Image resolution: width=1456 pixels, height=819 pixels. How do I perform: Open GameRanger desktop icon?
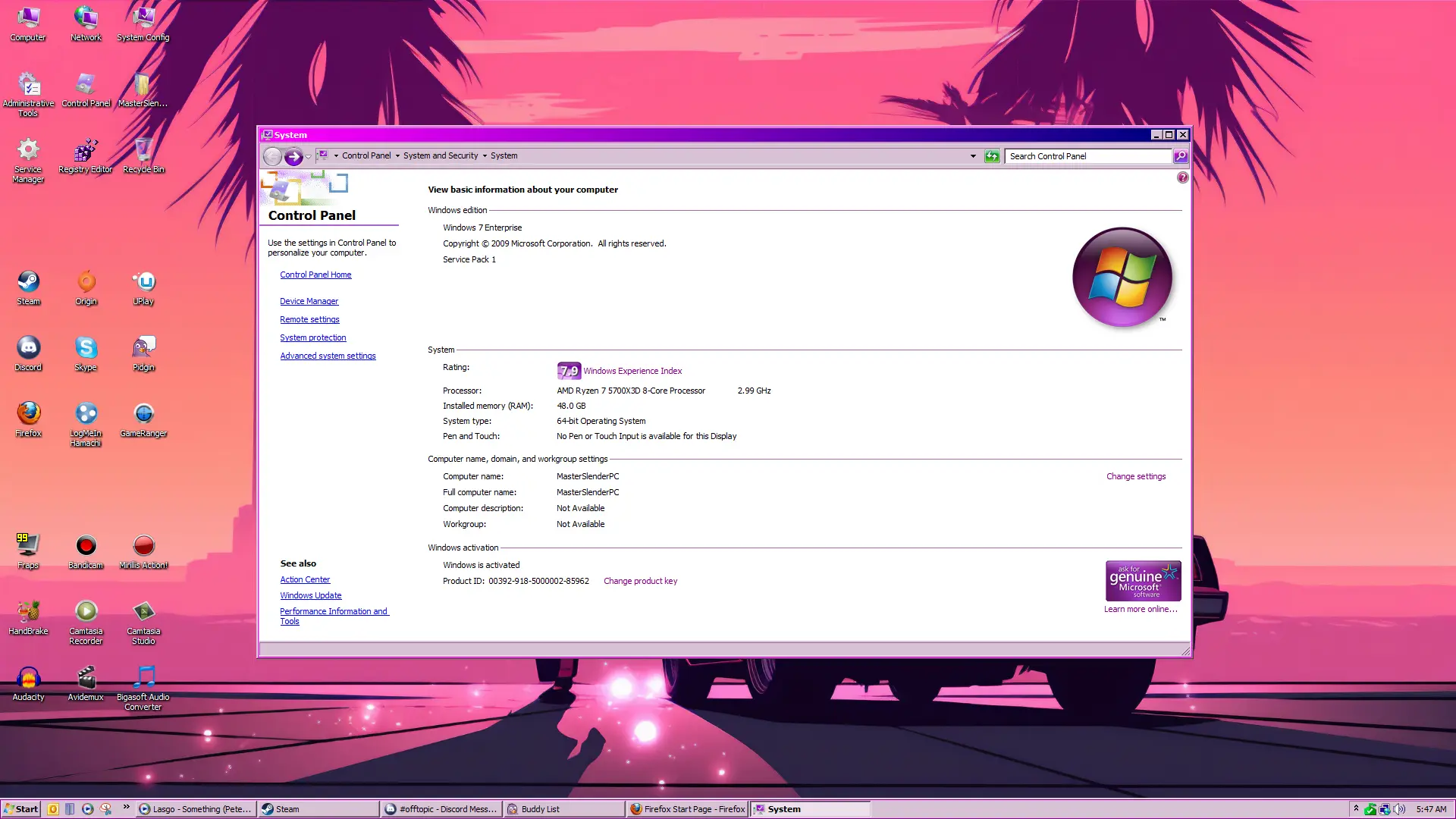pos(143,419)
